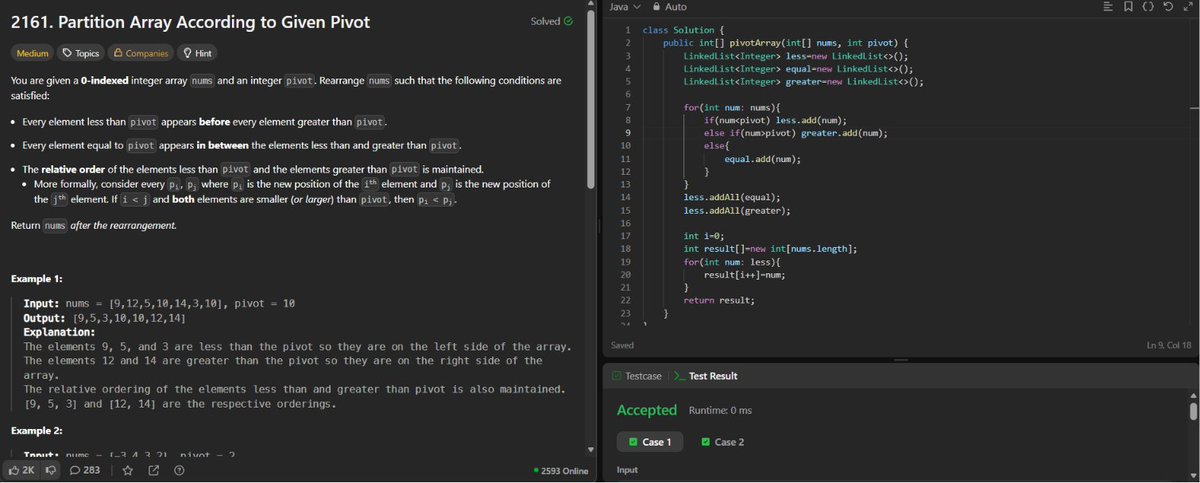Click the help question mark icon
This screenshot has height=483, width=1200.
point(179,470)
